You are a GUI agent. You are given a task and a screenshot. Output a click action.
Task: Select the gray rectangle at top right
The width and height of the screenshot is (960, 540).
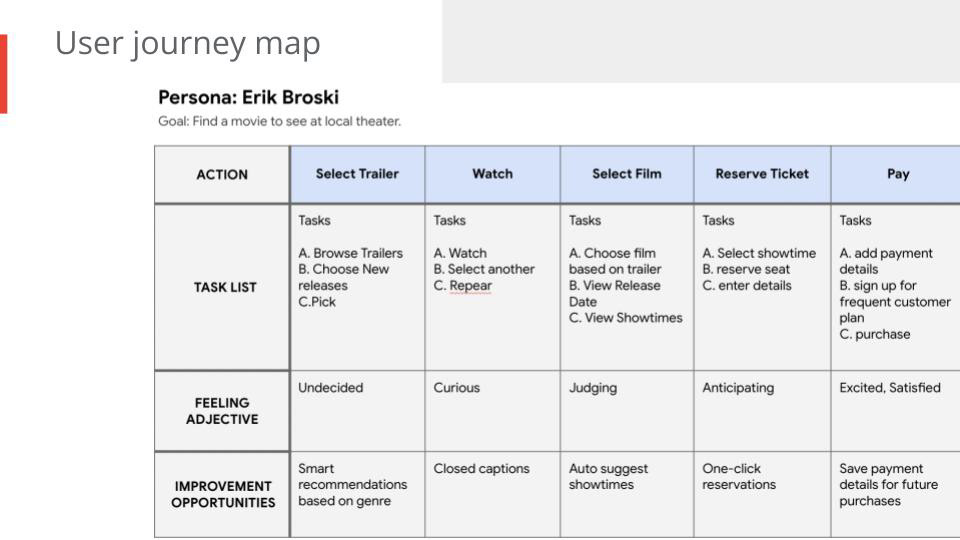coord(700,41)
